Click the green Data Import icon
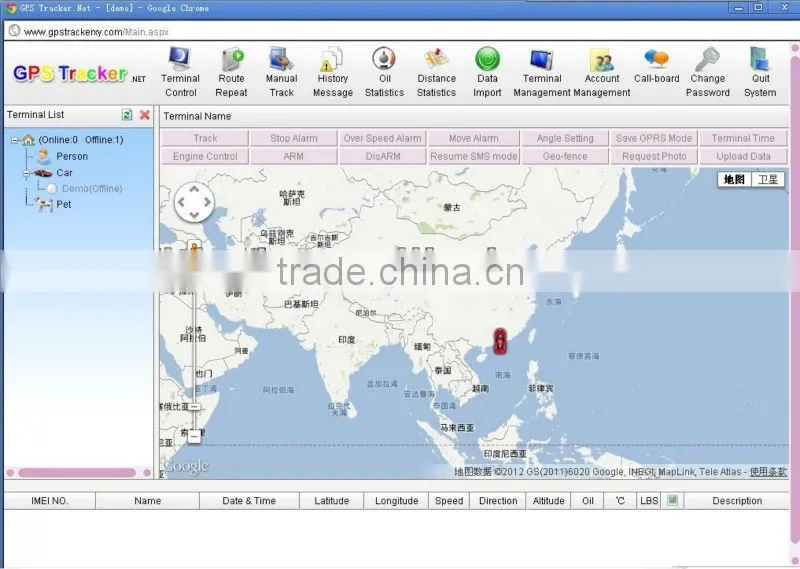 coord(487,59)
